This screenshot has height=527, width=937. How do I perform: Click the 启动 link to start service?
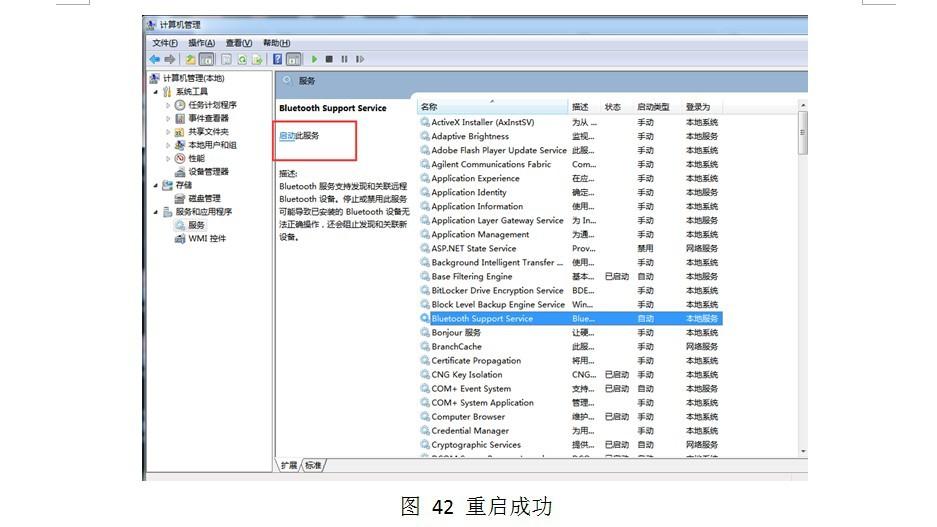coord(286,136)
